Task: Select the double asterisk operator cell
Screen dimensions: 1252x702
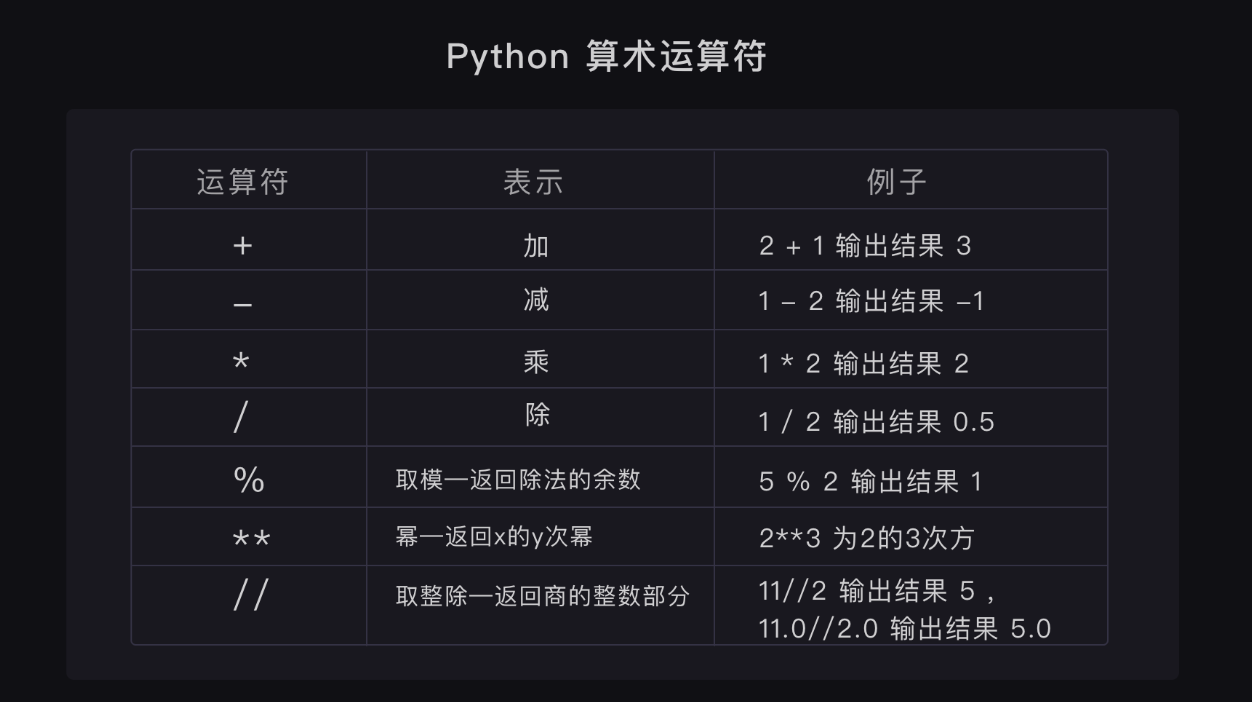Action: (x=251, y=539)
